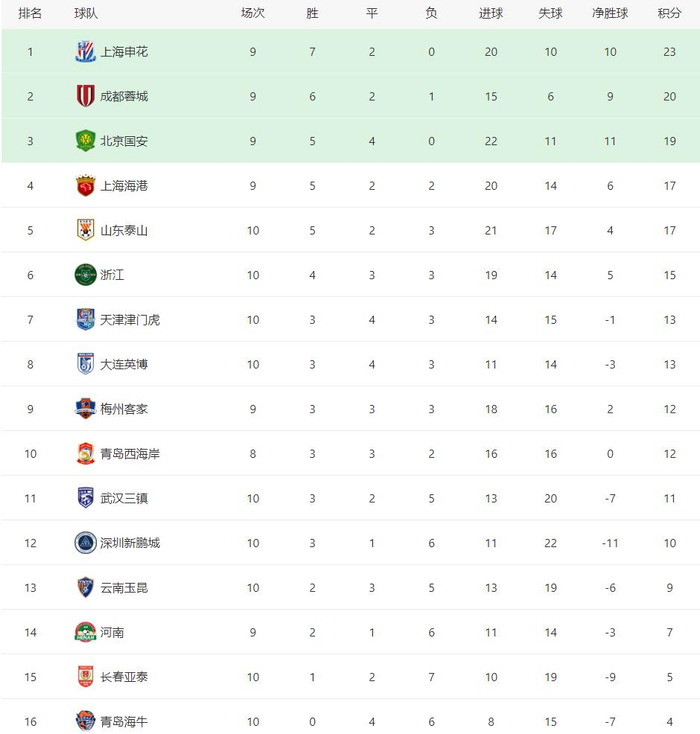Screen dimensions: 700x734
Task: Click the 梅州客家 team icon
Action: point(86,409)
